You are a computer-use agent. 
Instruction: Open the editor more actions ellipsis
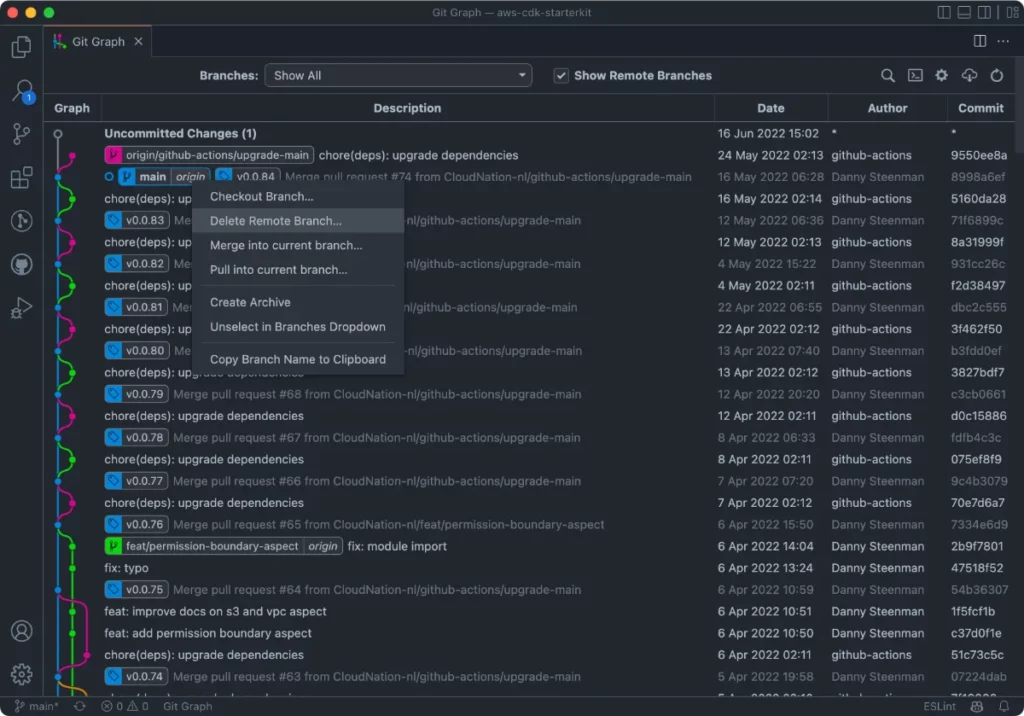pos(1003,41)
